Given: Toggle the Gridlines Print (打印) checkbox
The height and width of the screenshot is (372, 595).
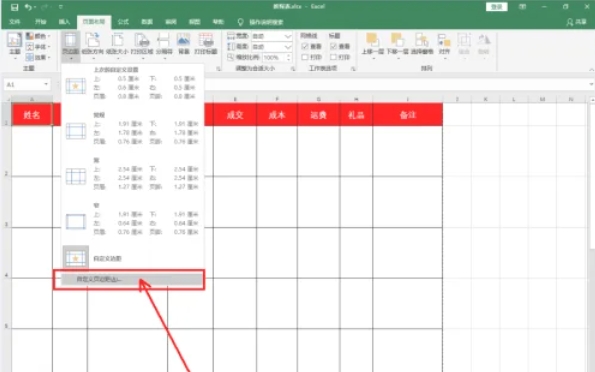Looking at the screenshot, I should pos(305,57).
